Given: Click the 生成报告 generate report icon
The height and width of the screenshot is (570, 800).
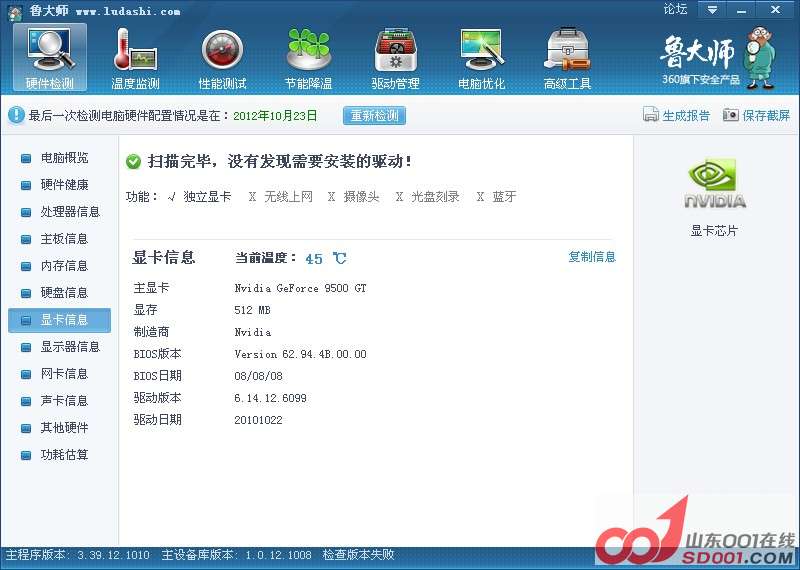Looking at the screenshot, I should click(x=651, y=115).
